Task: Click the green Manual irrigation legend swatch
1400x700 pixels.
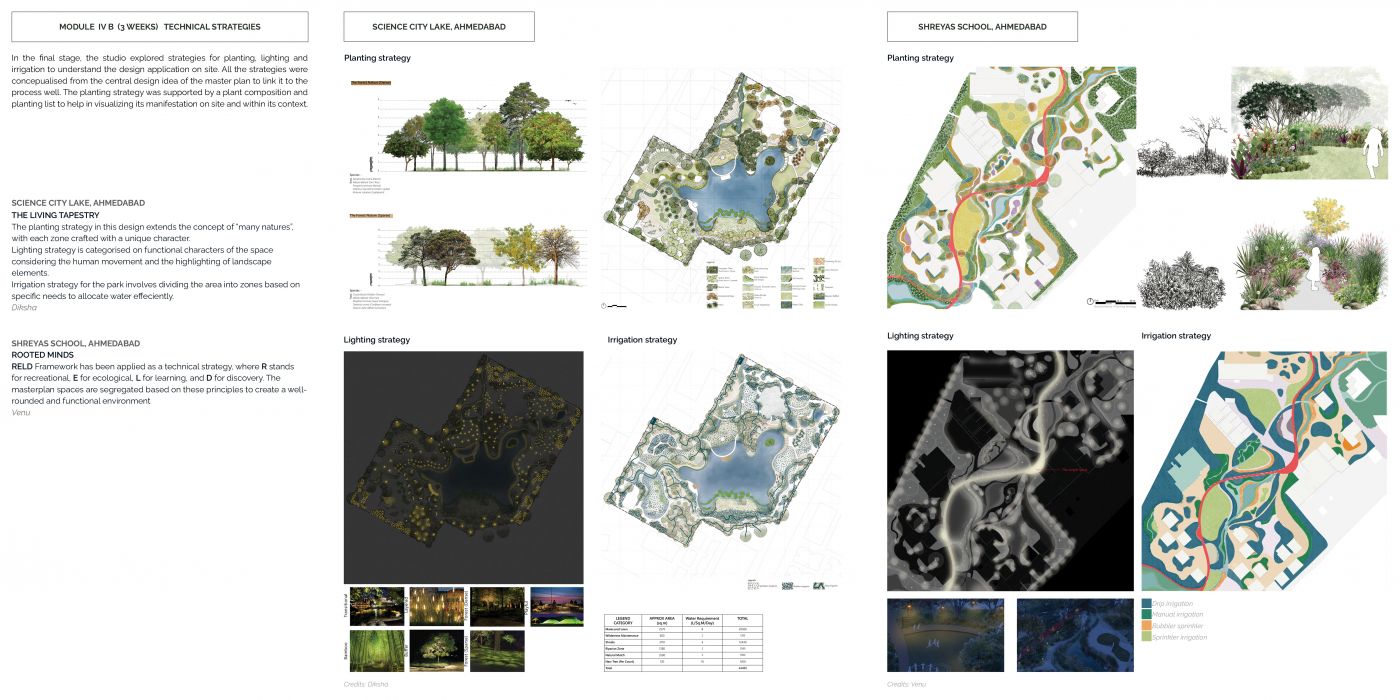Action: tap(1146, 614)
